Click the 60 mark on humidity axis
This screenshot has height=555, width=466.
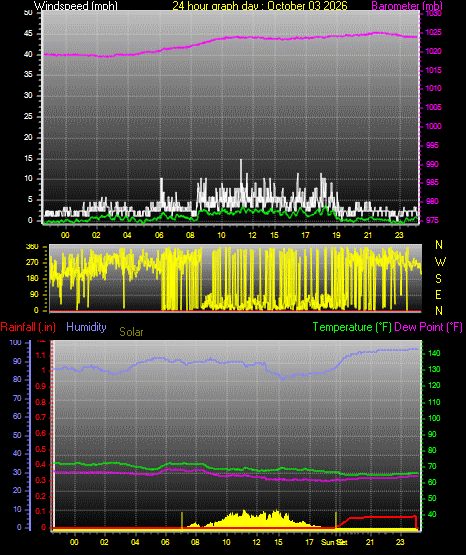click(17, 417)
